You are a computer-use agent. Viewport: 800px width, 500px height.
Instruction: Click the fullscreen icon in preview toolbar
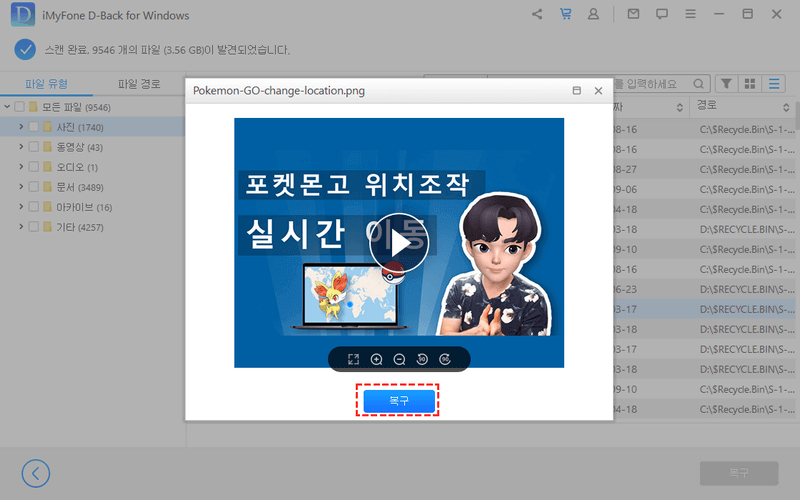pyautogui.click(x=353, y=359)
